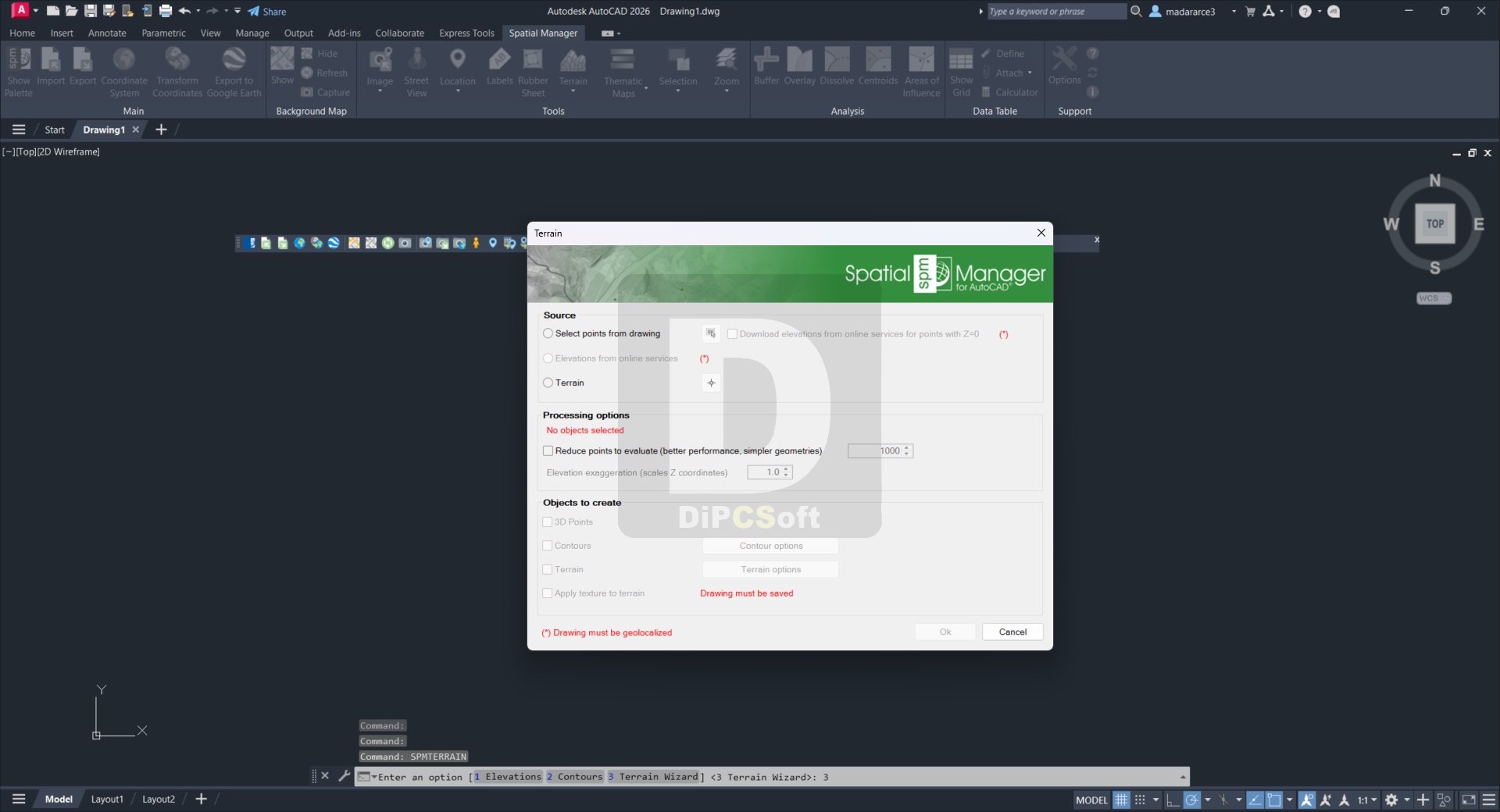Show the background map
This screenshot has width=1500, height=812.
coord(282,66)
